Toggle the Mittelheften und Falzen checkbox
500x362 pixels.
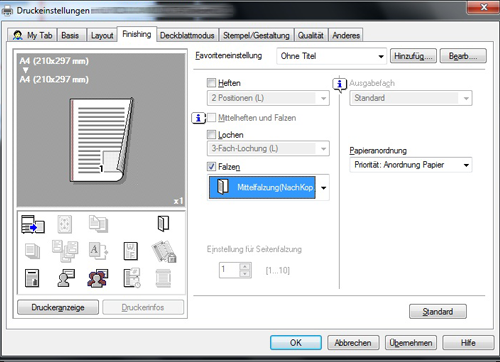(x=211, y=117)
